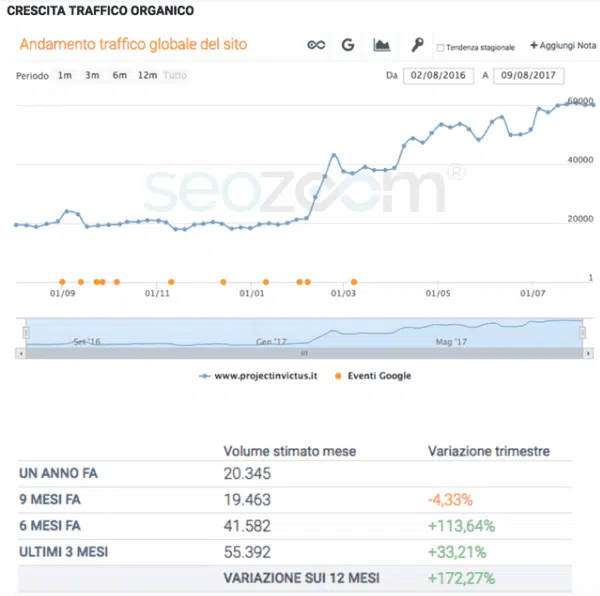Click the first Google event marker near 01/09

(x=62, y=282)
